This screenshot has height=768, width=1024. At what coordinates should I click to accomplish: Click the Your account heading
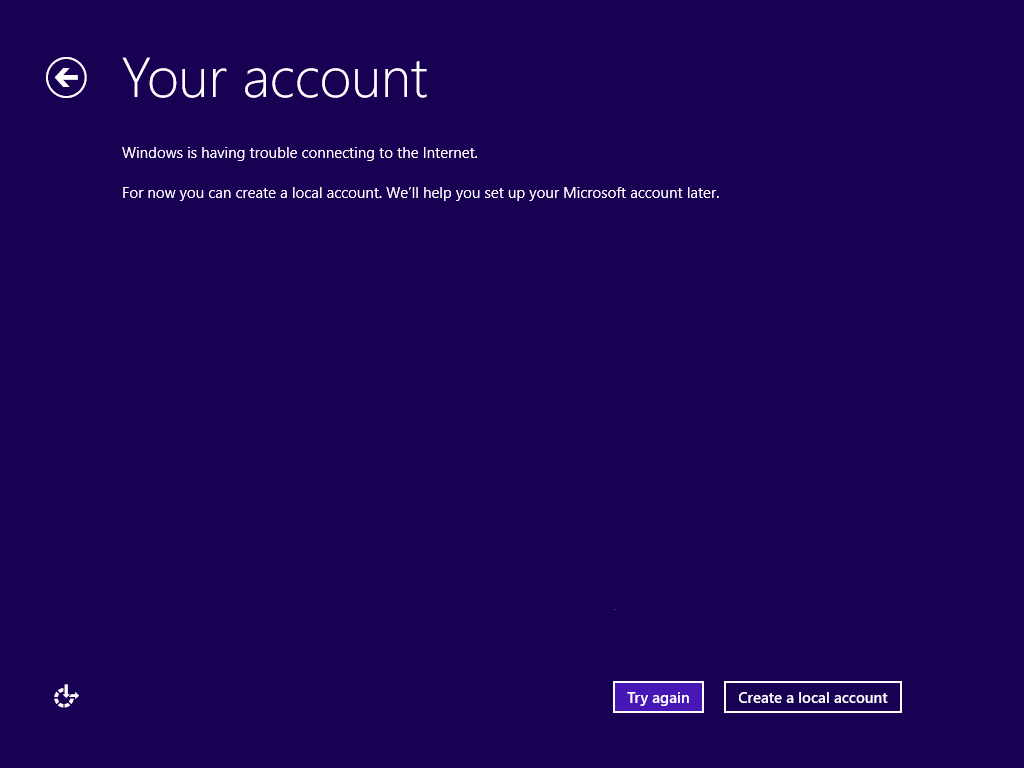274,78
